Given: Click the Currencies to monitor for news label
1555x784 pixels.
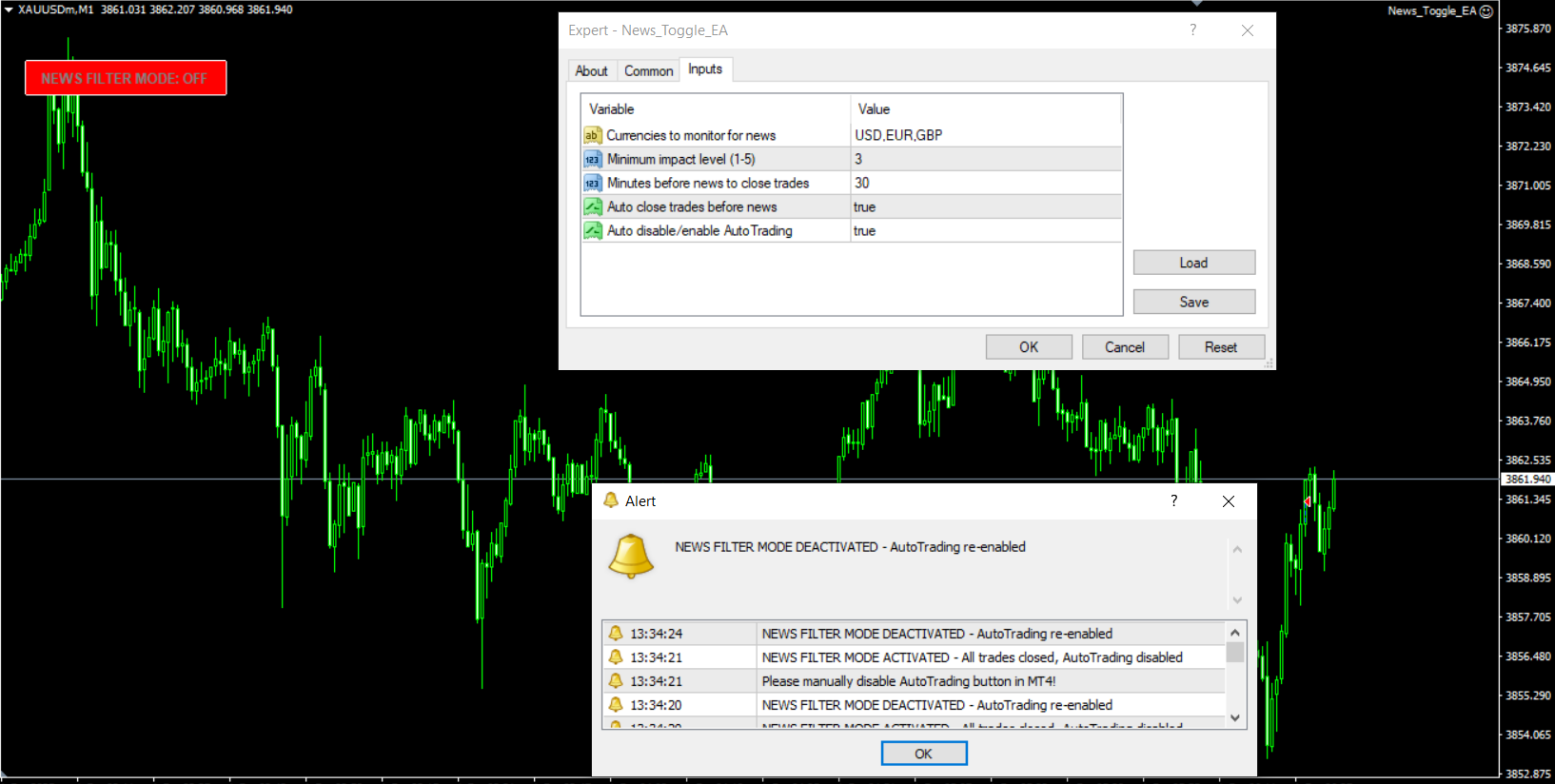Looking at the screenshot, I should [x=691, y=135].
